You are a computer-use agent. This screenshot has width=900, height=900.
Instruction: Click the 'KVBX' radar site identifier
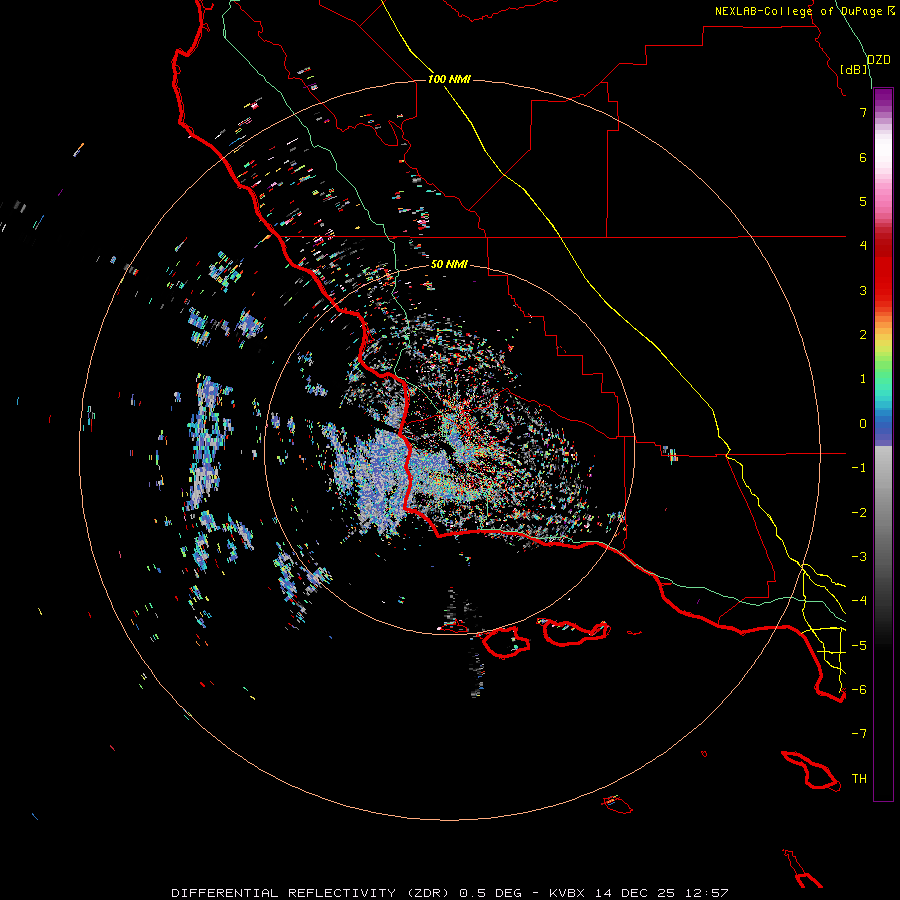pyautogui.click(x=567, y=893)
